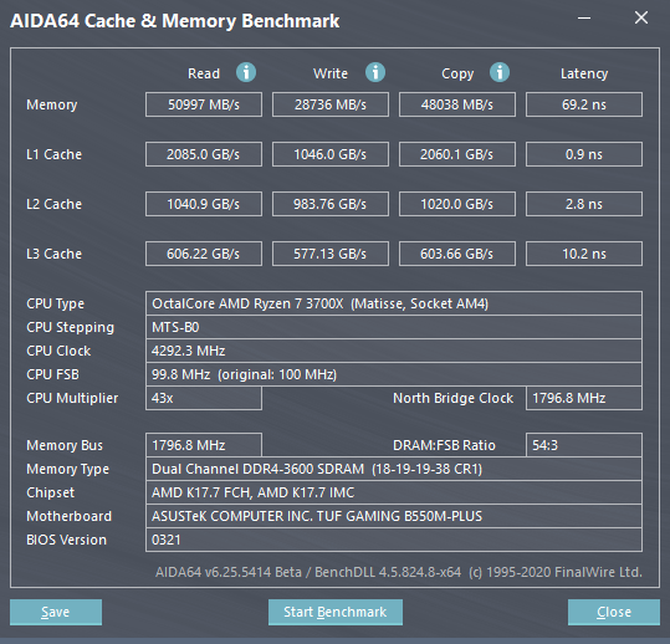
Task: Click the DRAM:FSB Ratio value
Action: click(x=584, y=445)
